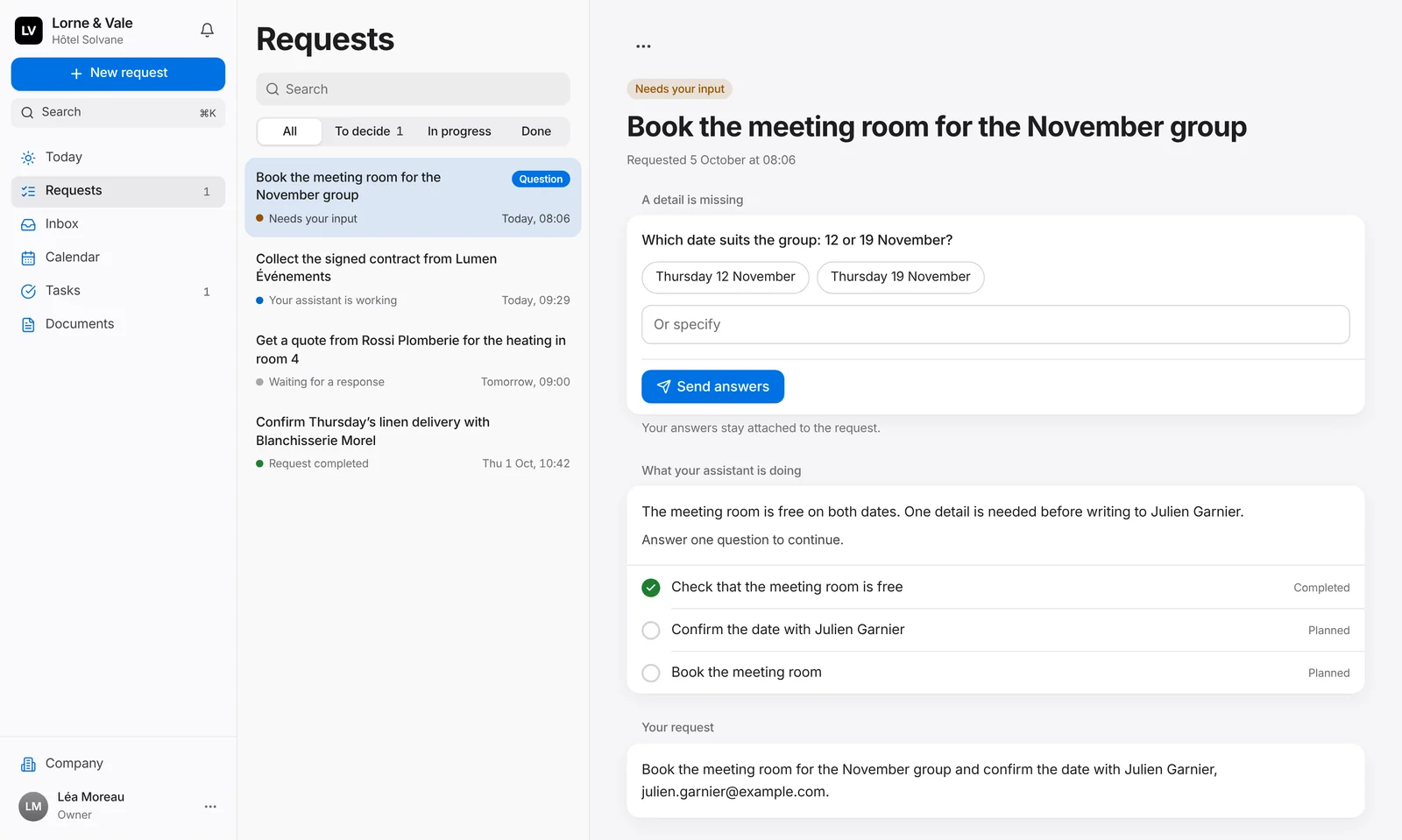
Task: Switch to the All tab
Action: click(290, 131)
